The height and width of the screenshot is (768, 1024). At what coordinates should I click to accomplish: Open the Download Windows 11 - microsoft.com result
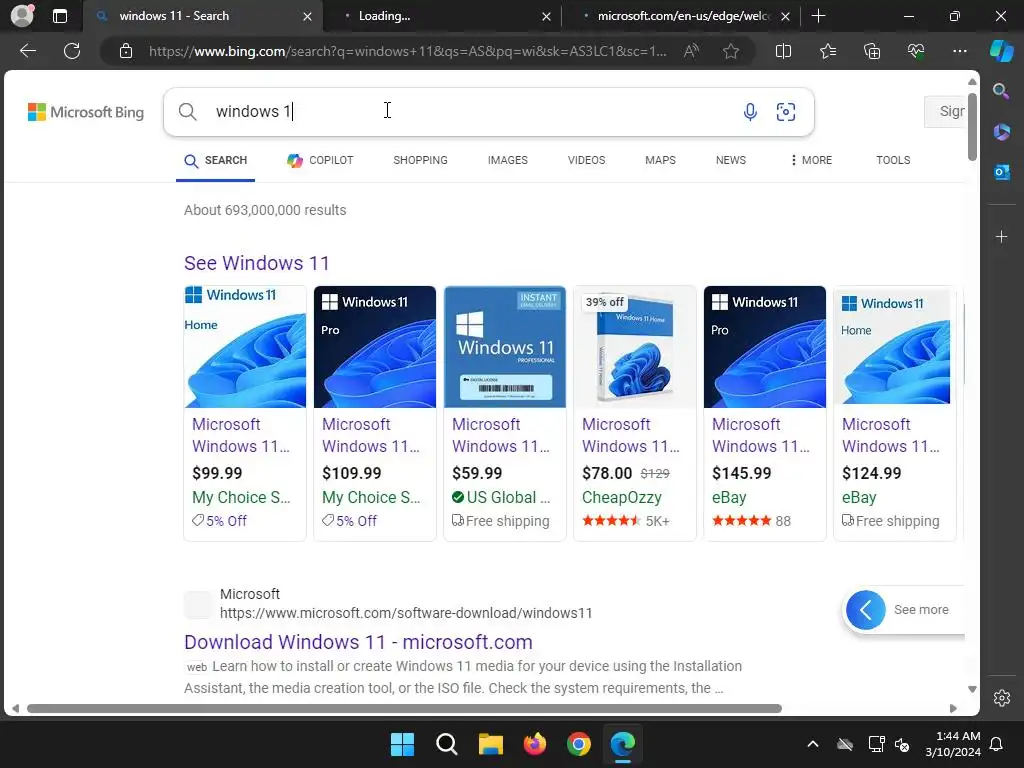tap(358, 642)
